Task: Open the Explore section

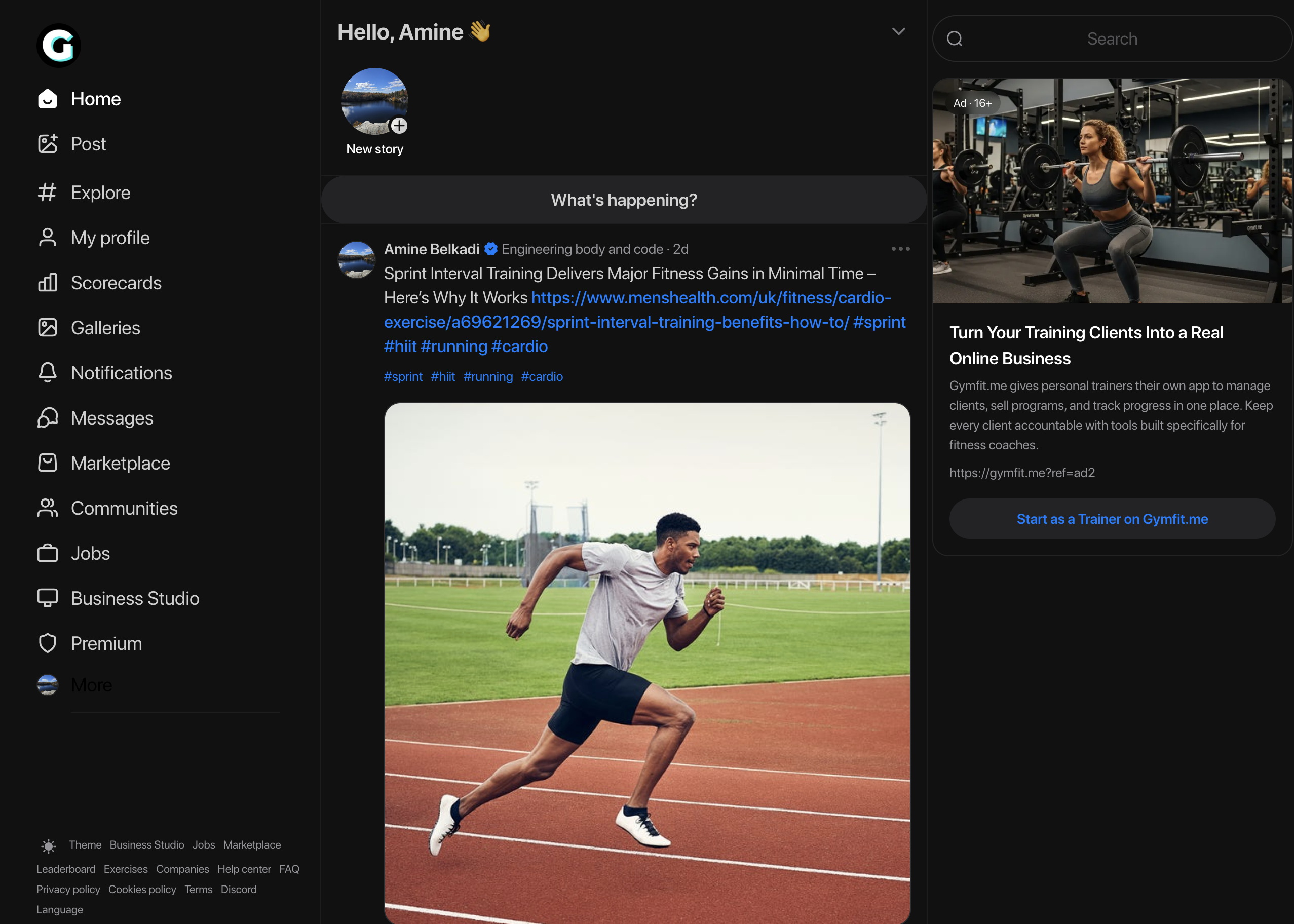Action: [100, 192]
